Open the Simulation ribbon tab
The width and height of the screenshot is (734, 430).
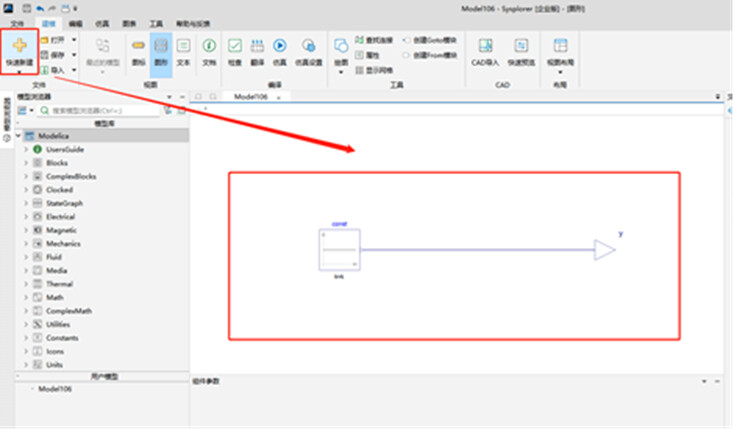[102, 23]
